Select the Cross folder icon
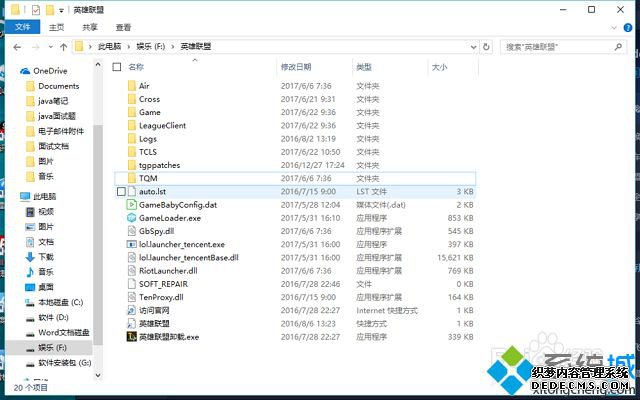The width and height of the screenshot is (640, 400). [x=131, y=99]
